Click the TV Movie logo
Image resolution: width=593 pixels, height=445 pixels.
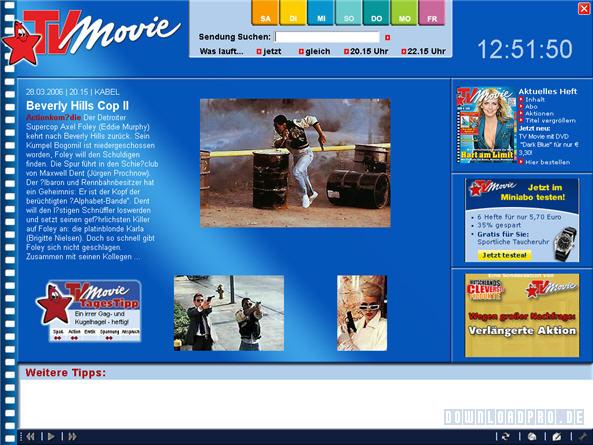tap(91, 37)
